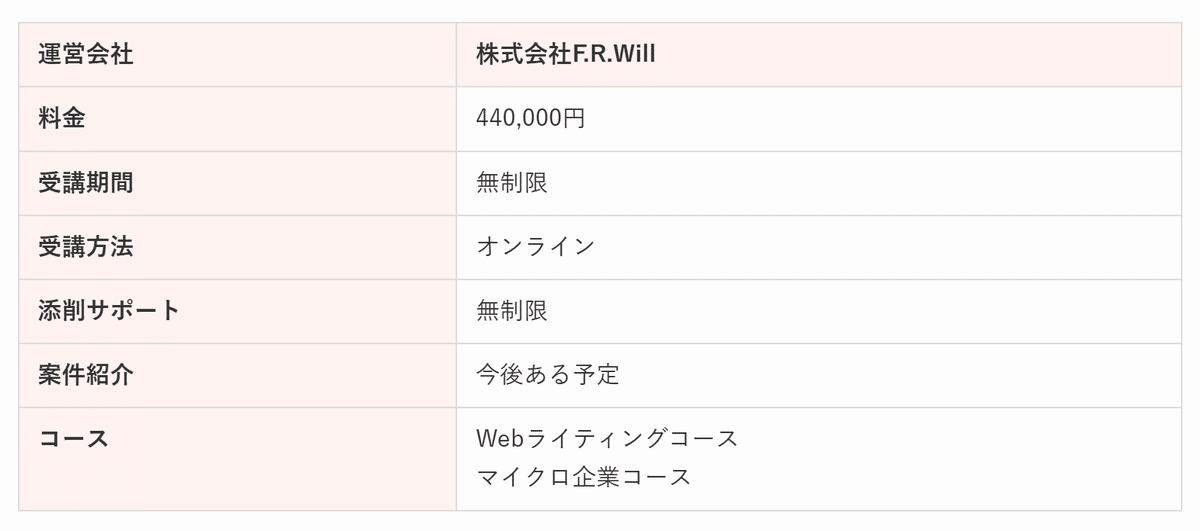The height and width of the screenshot is (531, 1200).
Task: Click the 案件紹介 row label
Action: (86, 374)
